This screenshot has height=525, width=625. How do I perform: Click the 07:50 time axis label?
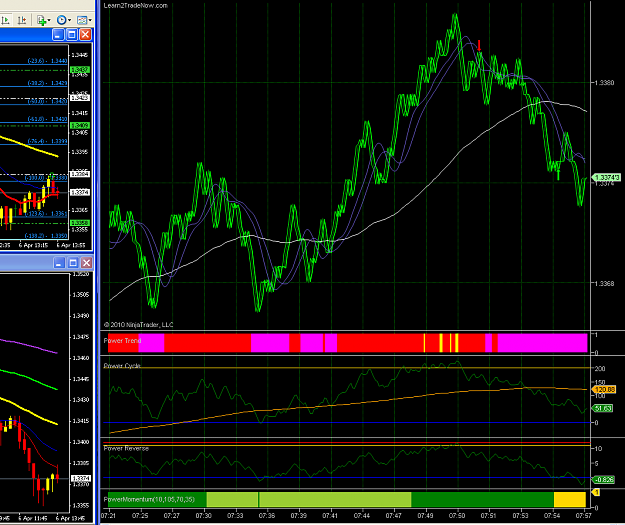[457, 516]
